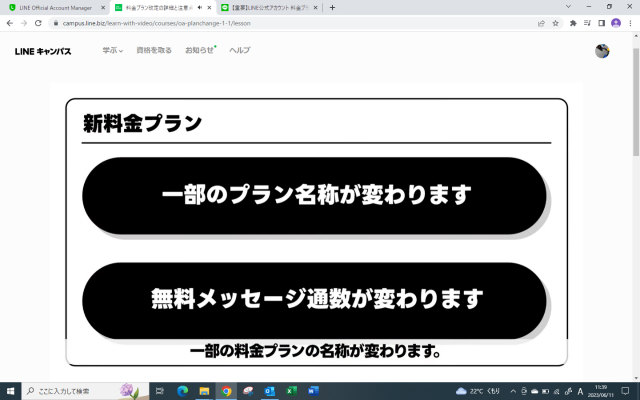Open the Excel taskbar icon
Screen dimensions: 640x400
(291, 391)
